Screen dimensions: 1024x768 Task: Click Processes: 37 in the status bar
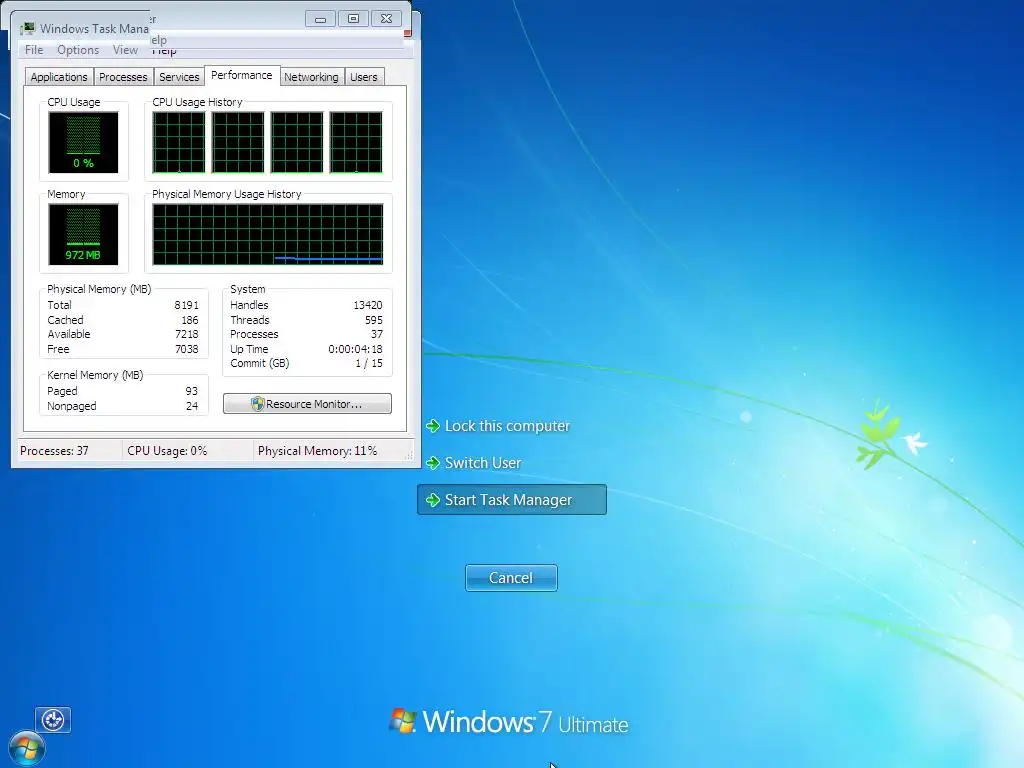[54, 451]
